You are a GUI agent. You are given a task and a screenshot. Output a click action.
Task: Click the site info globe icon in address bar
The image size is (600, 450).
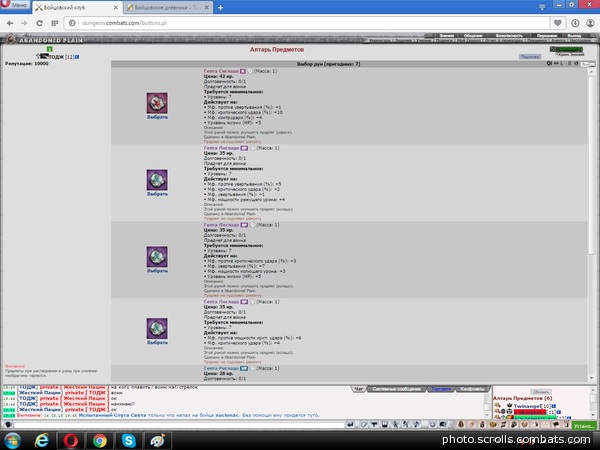pyautogui.click(x=72, y=23)
